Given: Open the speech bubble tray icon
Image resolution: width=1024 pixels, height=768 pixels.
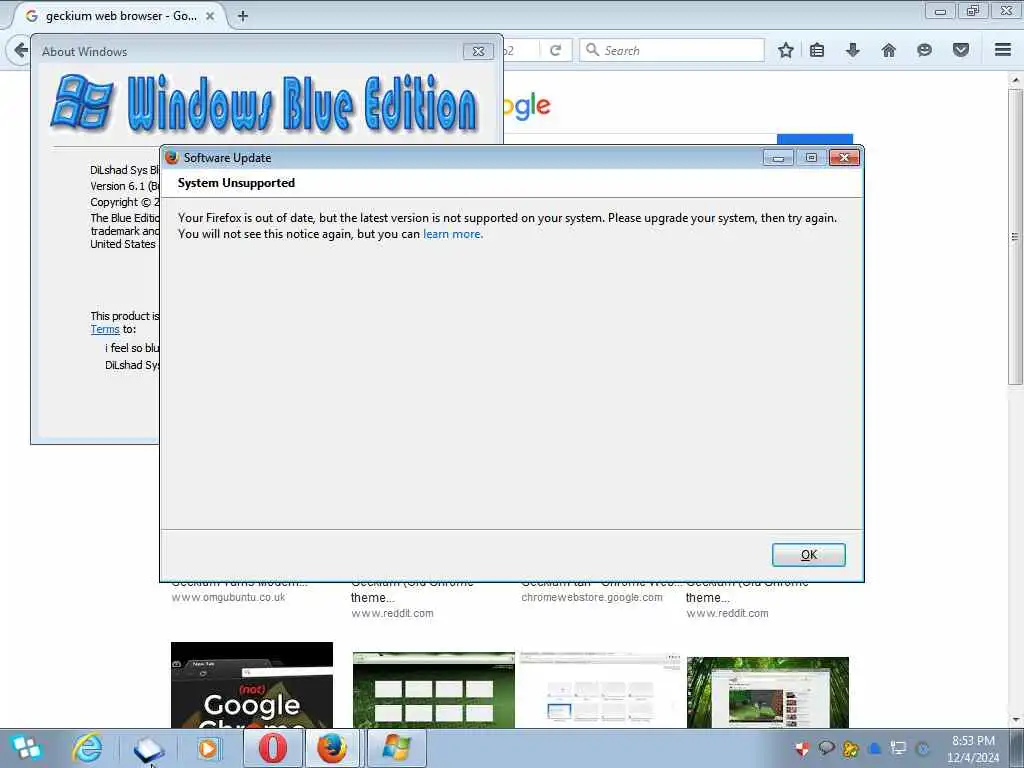Looking at the screenshot, I should tap(826, 748).
